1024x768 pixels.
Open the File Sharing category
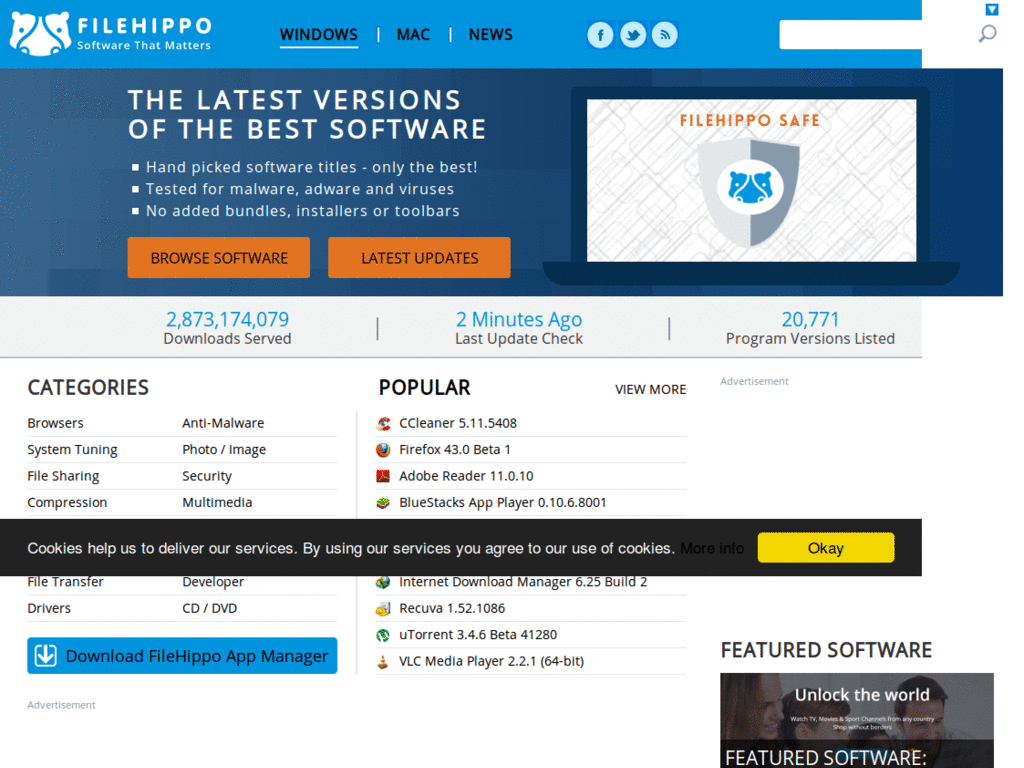63,476
